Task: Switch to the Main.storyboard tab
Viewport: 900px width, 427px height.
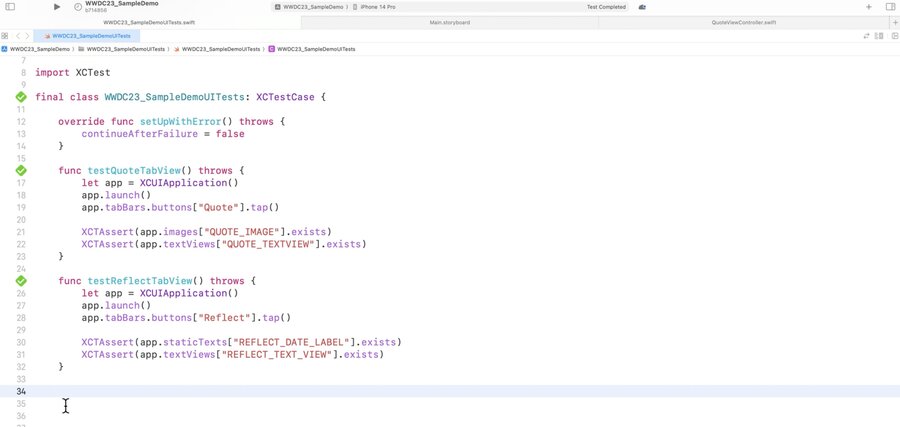Action: [450, 22]
